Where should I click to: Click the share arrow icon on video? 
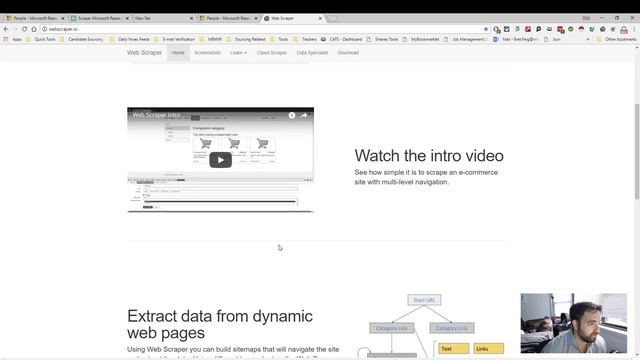(304, 116)
